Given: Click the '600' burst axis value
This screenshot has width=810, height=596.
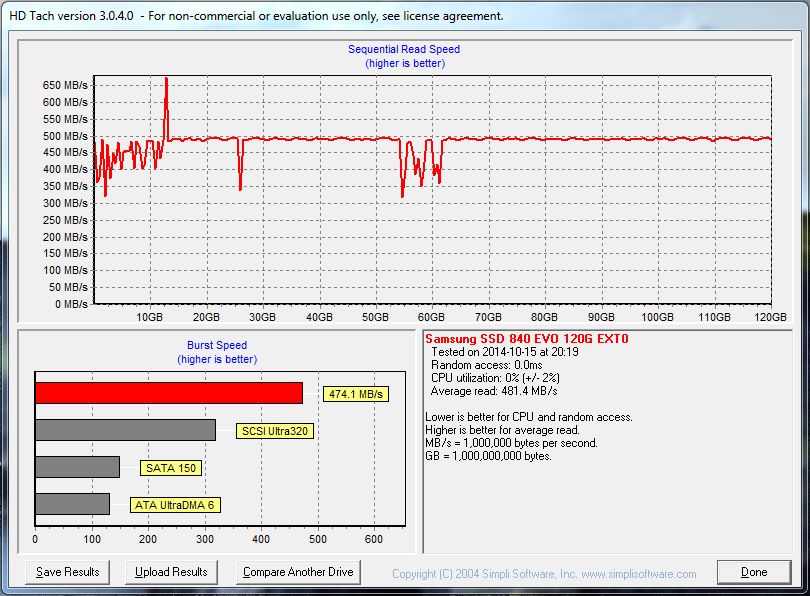Looking at the screenshot, I should coord(373,539).
